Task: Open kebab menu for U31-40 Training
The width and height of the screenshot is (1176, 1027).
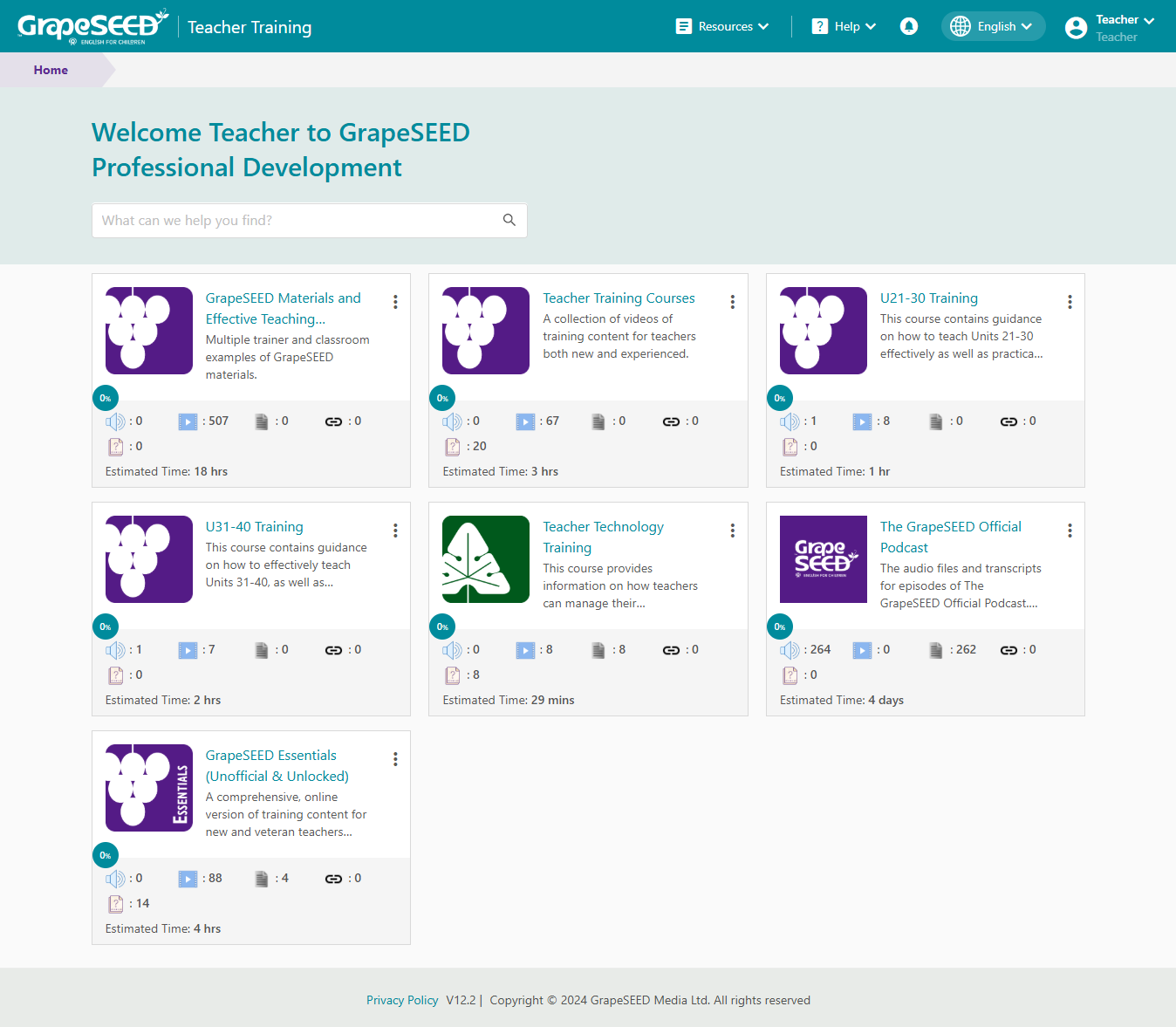Action: point(395,531)
